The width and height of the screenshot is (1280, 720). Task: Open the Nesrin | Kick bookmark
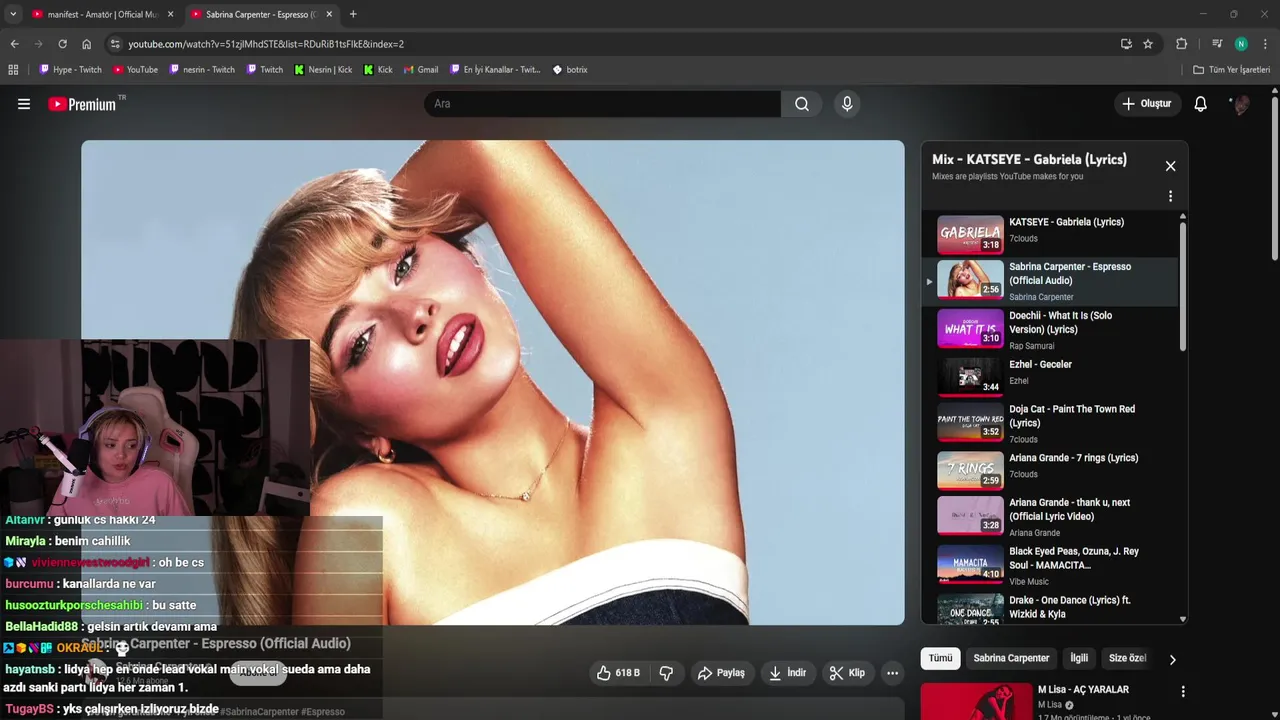[x=323, y=70]
